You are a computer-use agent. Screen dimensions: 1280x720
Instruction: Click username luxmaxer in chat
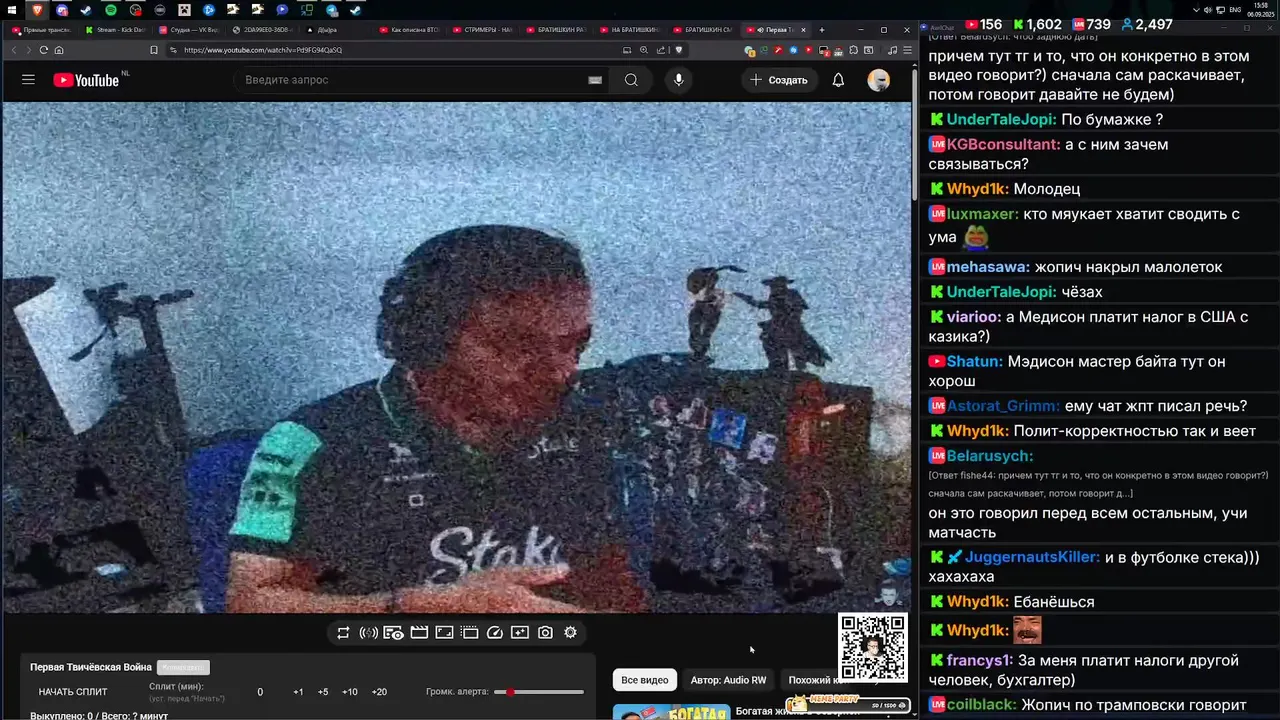(x=983, y=214)
